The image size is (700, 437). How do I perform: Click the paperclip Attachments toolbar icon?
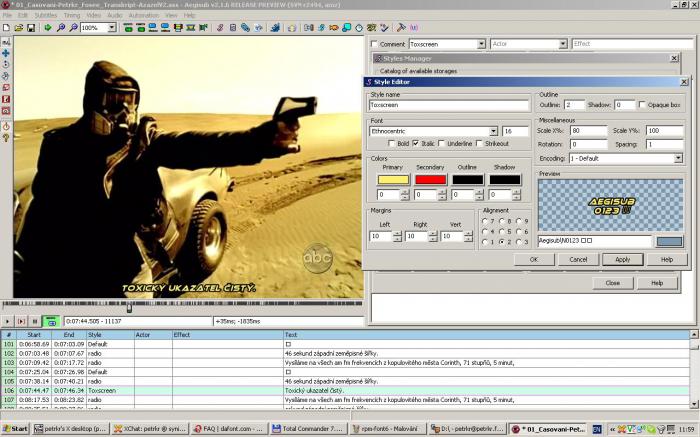click(x=245, y=28)
